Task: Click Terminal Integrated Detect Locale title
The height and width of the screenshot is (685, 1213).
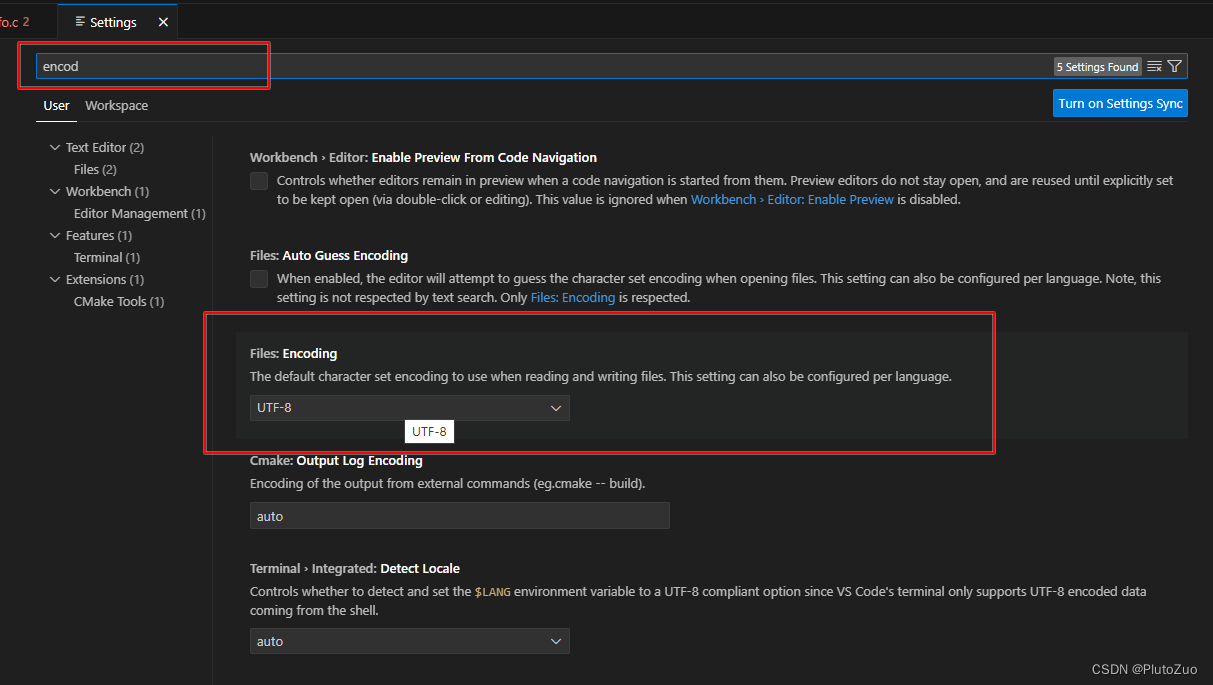Action: pyautogui.click(x=355, y=568)
